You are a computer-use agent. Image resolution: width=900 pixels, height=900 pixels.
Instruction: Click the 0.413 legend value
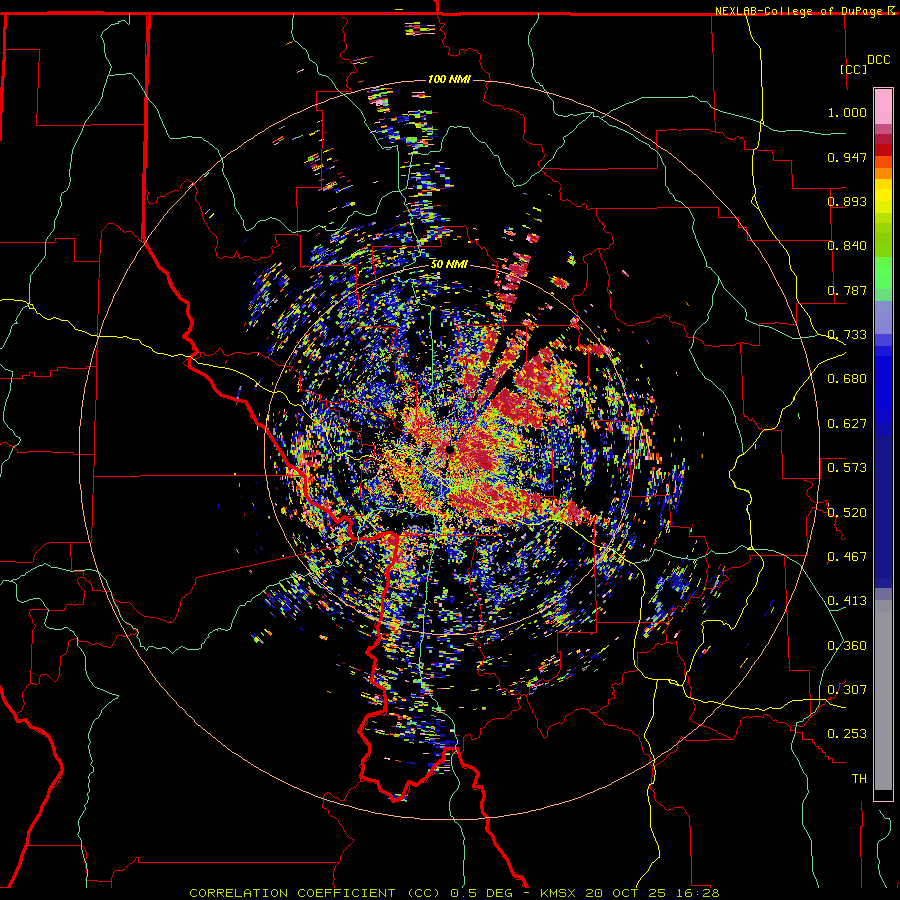[847, 601]
